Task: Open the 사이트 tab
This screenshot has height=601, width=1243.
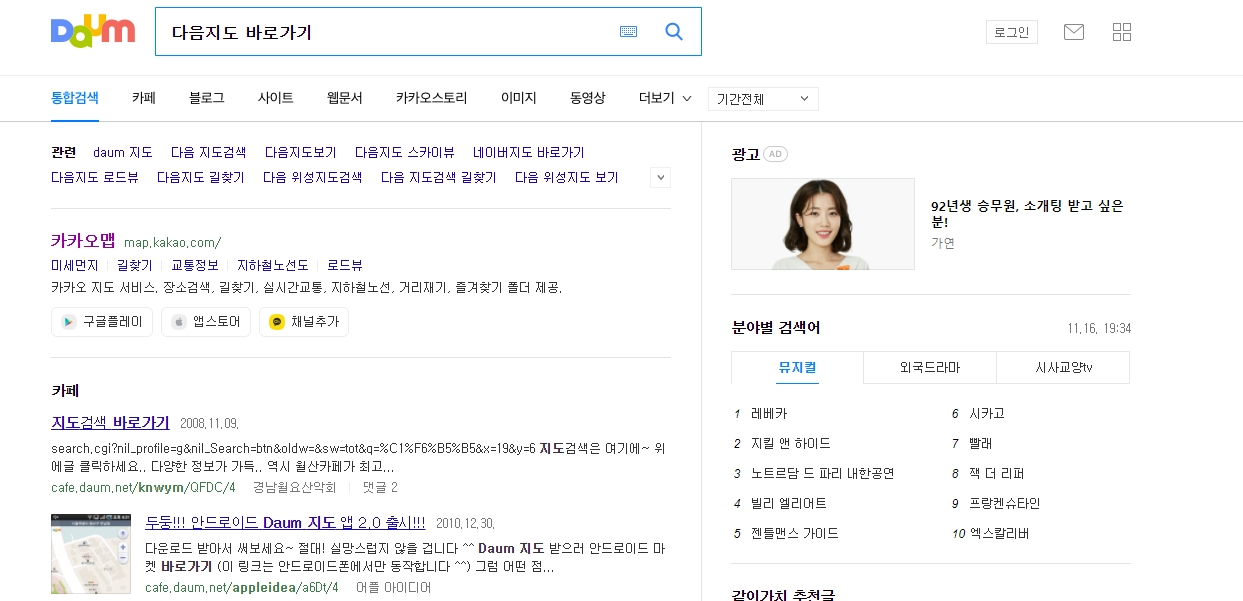Action: click(276, 98)
